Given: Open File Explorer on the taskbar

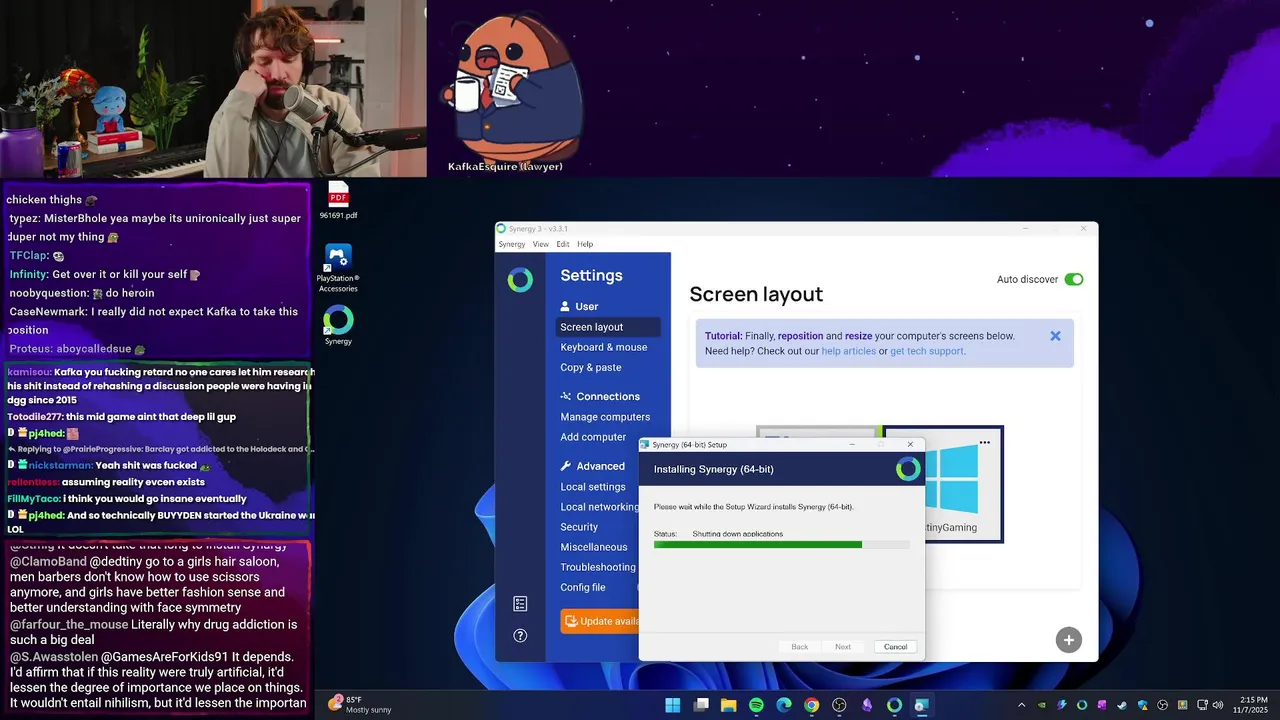Looking at the screenshot, I should point(728,705).
